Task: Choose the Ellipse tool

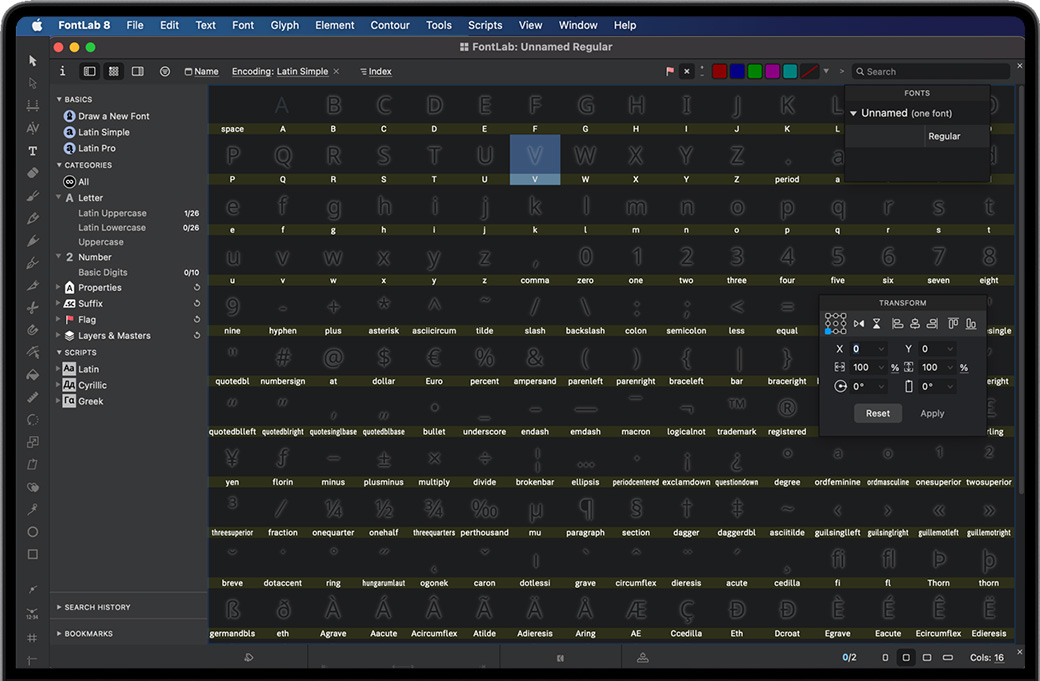Action: [32, 532]
